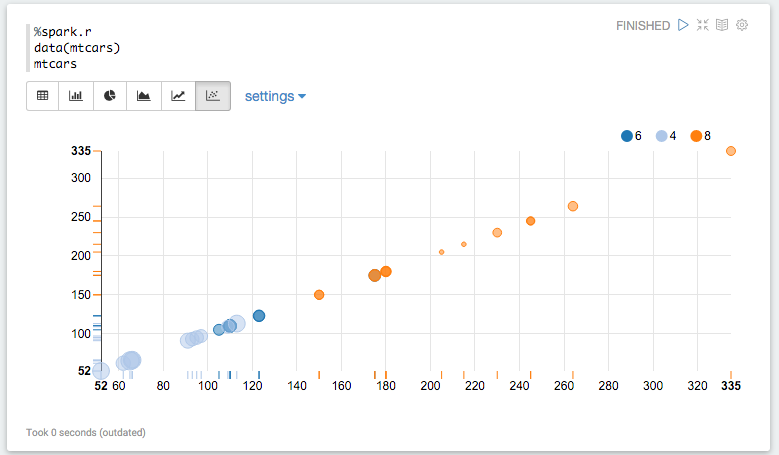This screenshot has width=779, height=455.
Task: Click the orange point at 150
Action: coord(319,295)
